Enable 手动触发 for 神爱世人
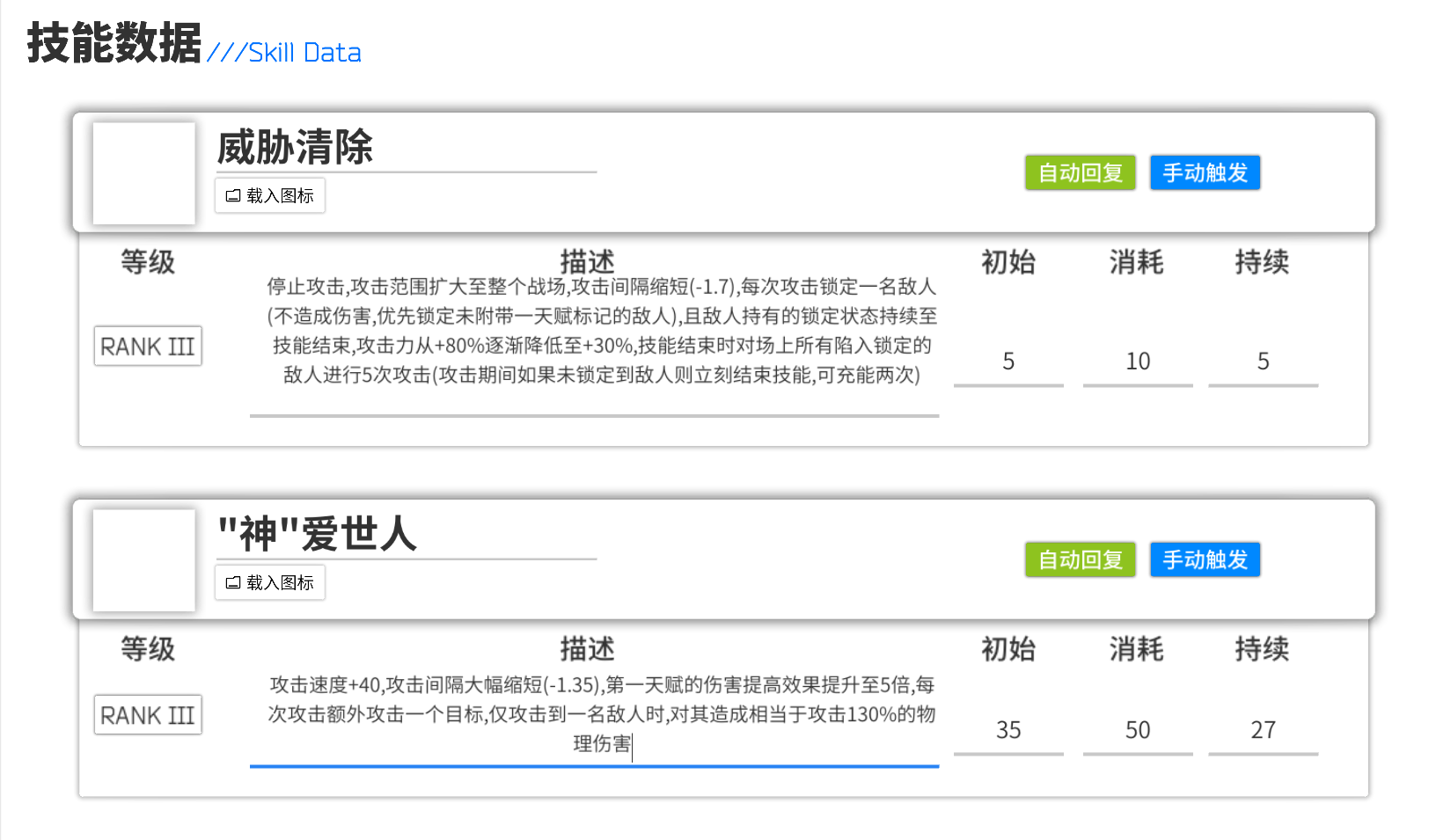This screenshot has width=1429, height=840. coord(1205,559)
